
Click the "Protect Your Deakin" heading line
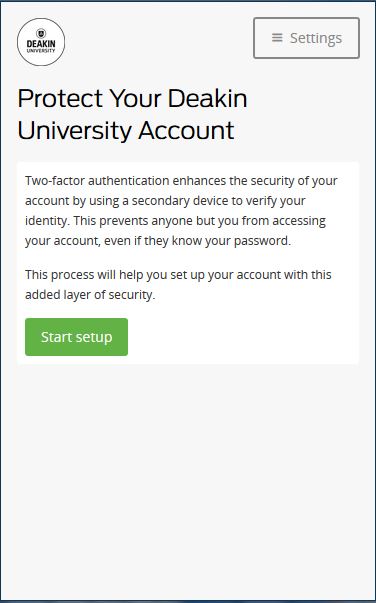[x=132, y=98]
